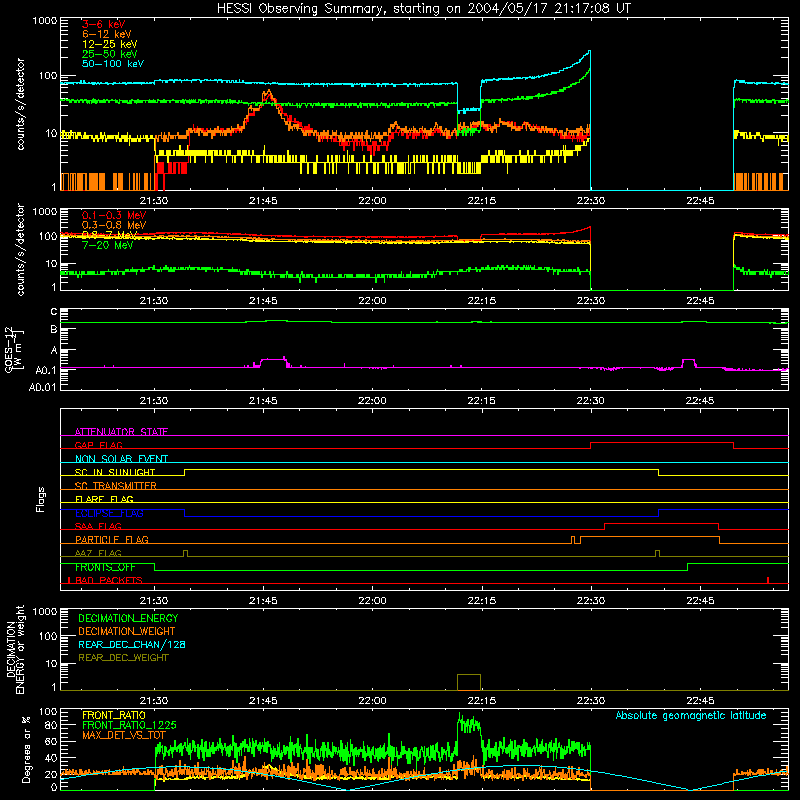Click the Absolute geomagnetic latitude label
Viewport: 800px width, 800px height.
pos(691,715)
